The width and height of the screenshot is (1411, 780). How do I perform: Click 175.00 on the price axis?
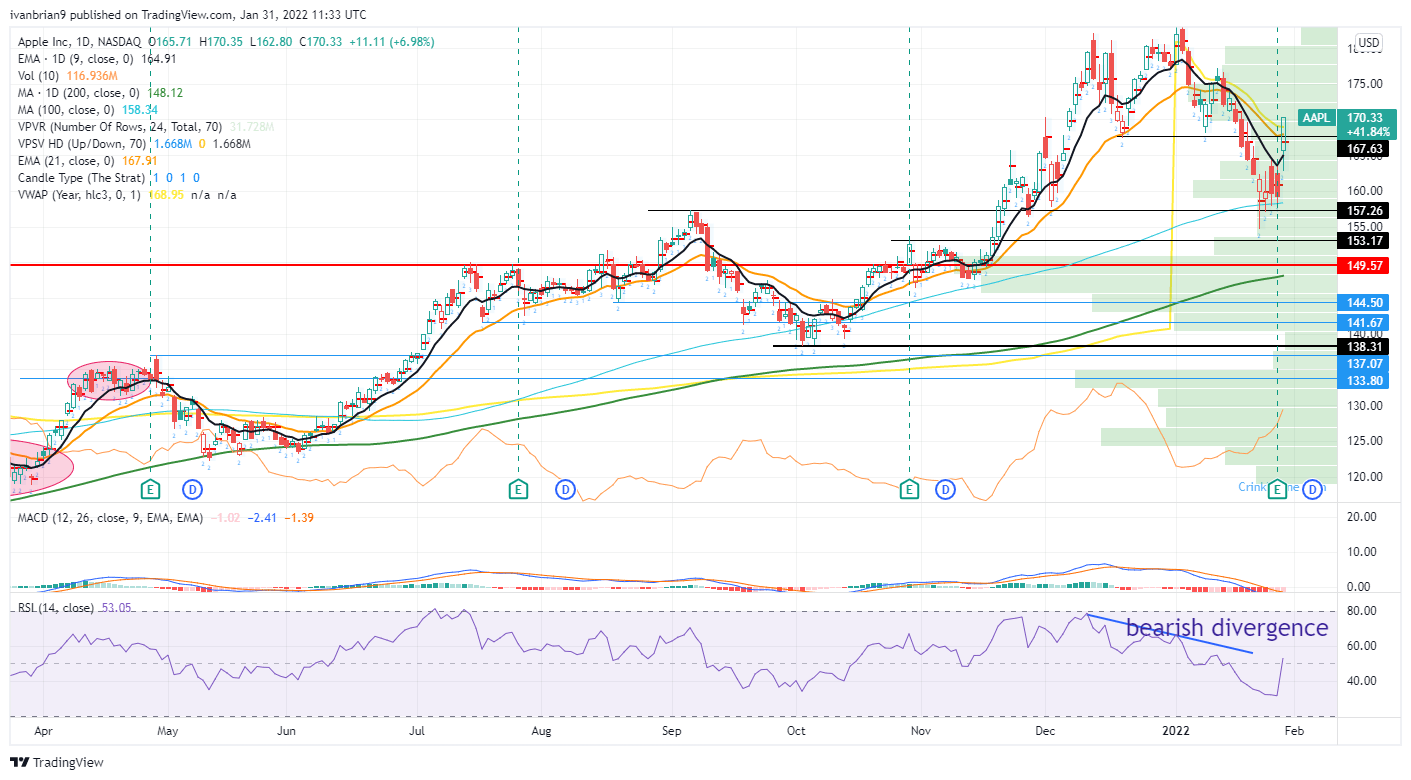tap(1364, 83)
